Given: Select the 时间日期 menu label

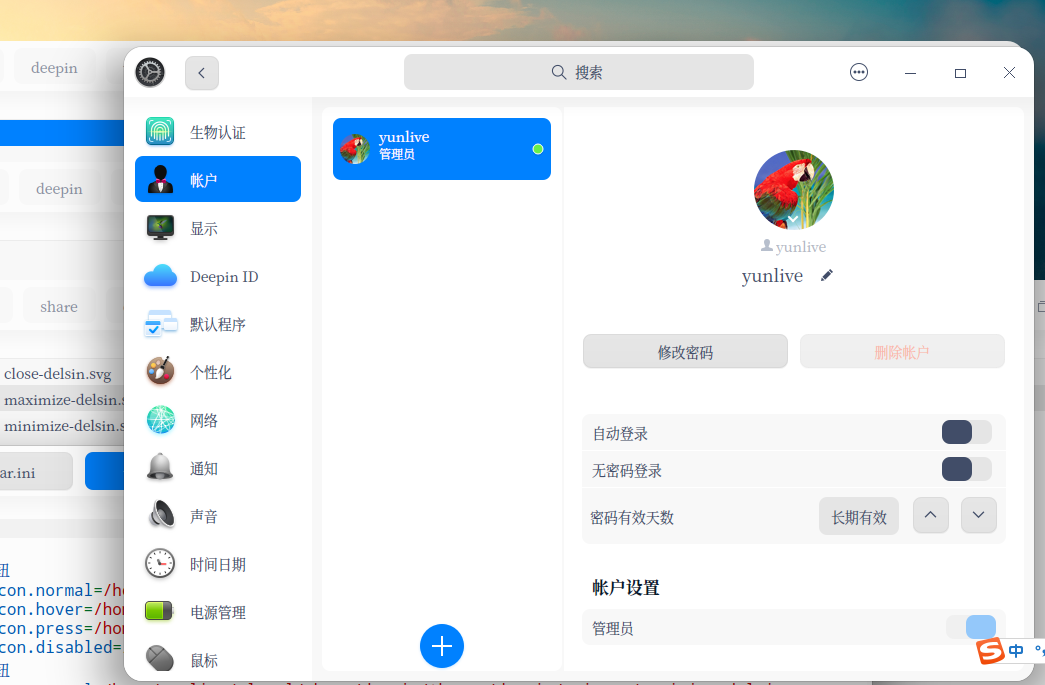Looking at the screenshot, I should (218, 564).
